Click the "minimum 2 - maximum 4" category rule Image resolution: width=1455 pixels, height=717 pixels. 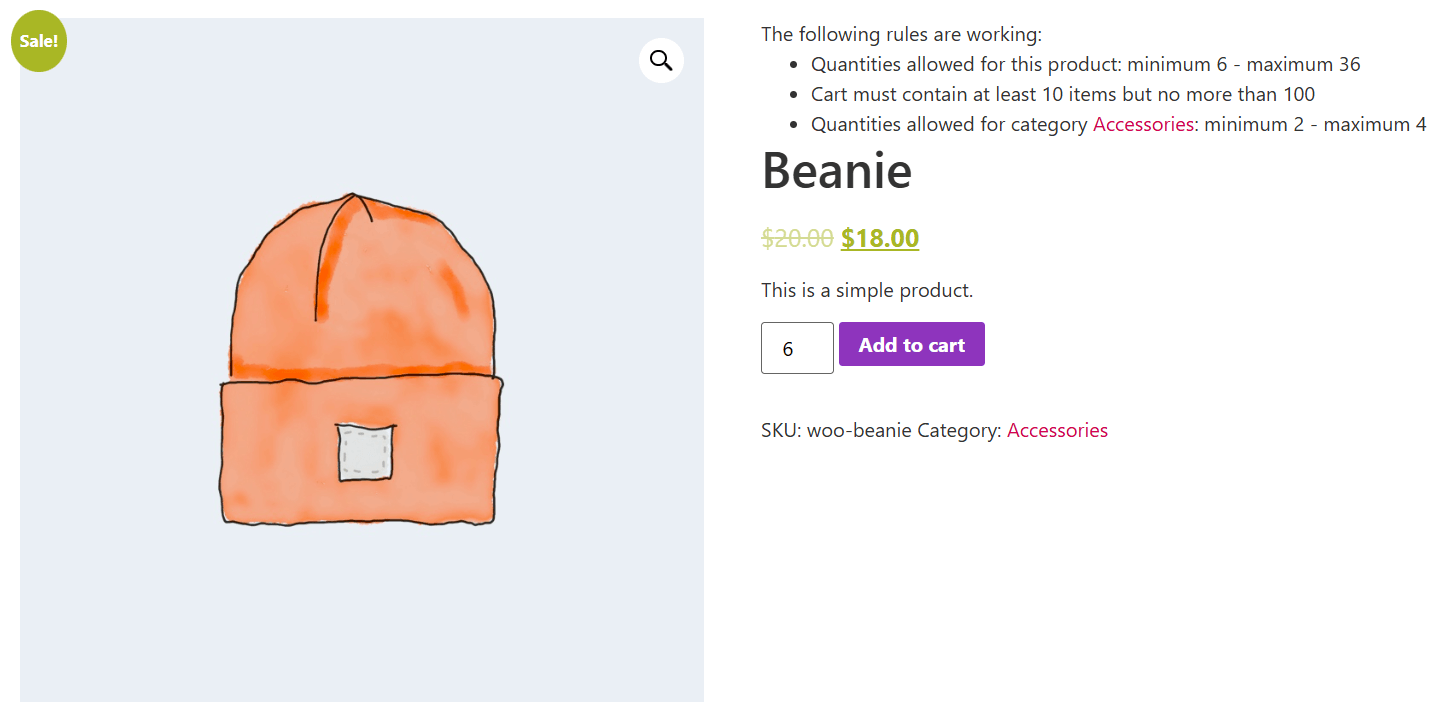1315,124
